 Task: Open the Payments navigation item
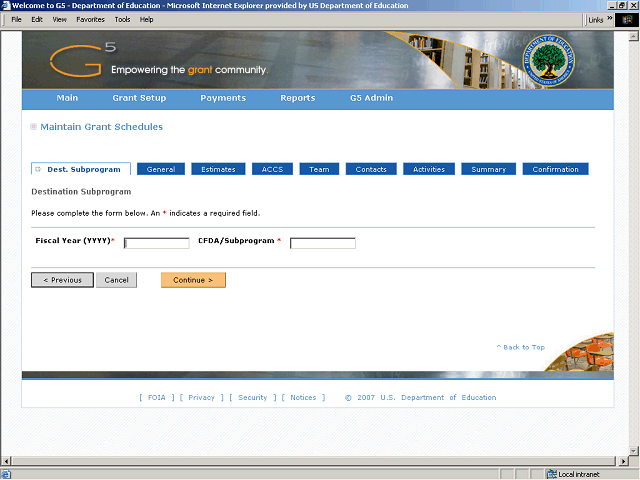click(x=223, y=98)
